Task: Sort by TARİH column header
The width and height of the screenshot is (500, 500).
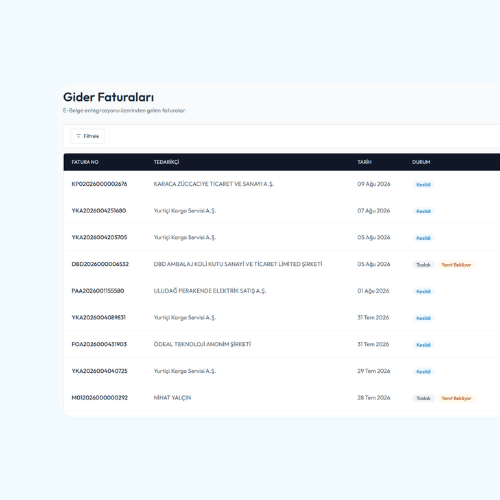Action: coord(364,162)
